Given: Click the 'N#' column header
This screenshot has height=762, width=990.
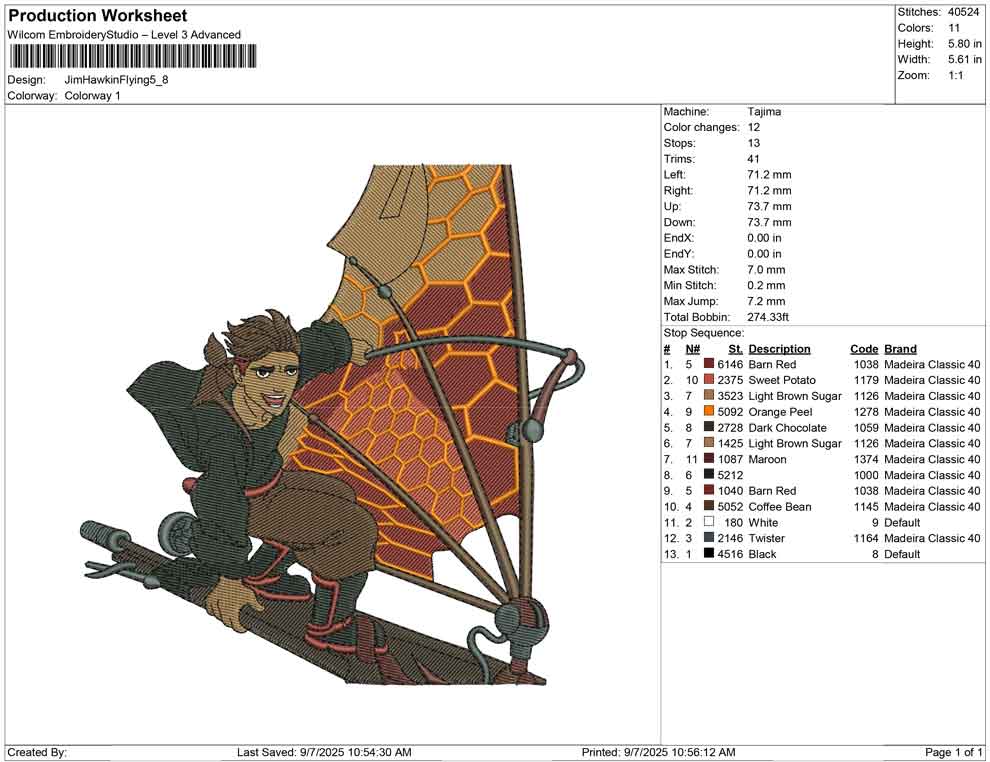Looking at the screenshot, I should 693,349.
